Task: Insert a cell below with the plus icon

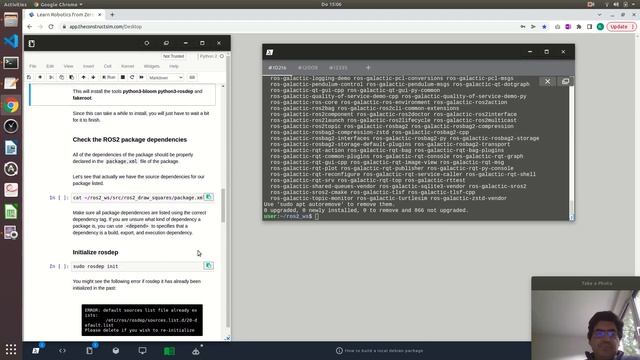Action: tap(40, 77)
